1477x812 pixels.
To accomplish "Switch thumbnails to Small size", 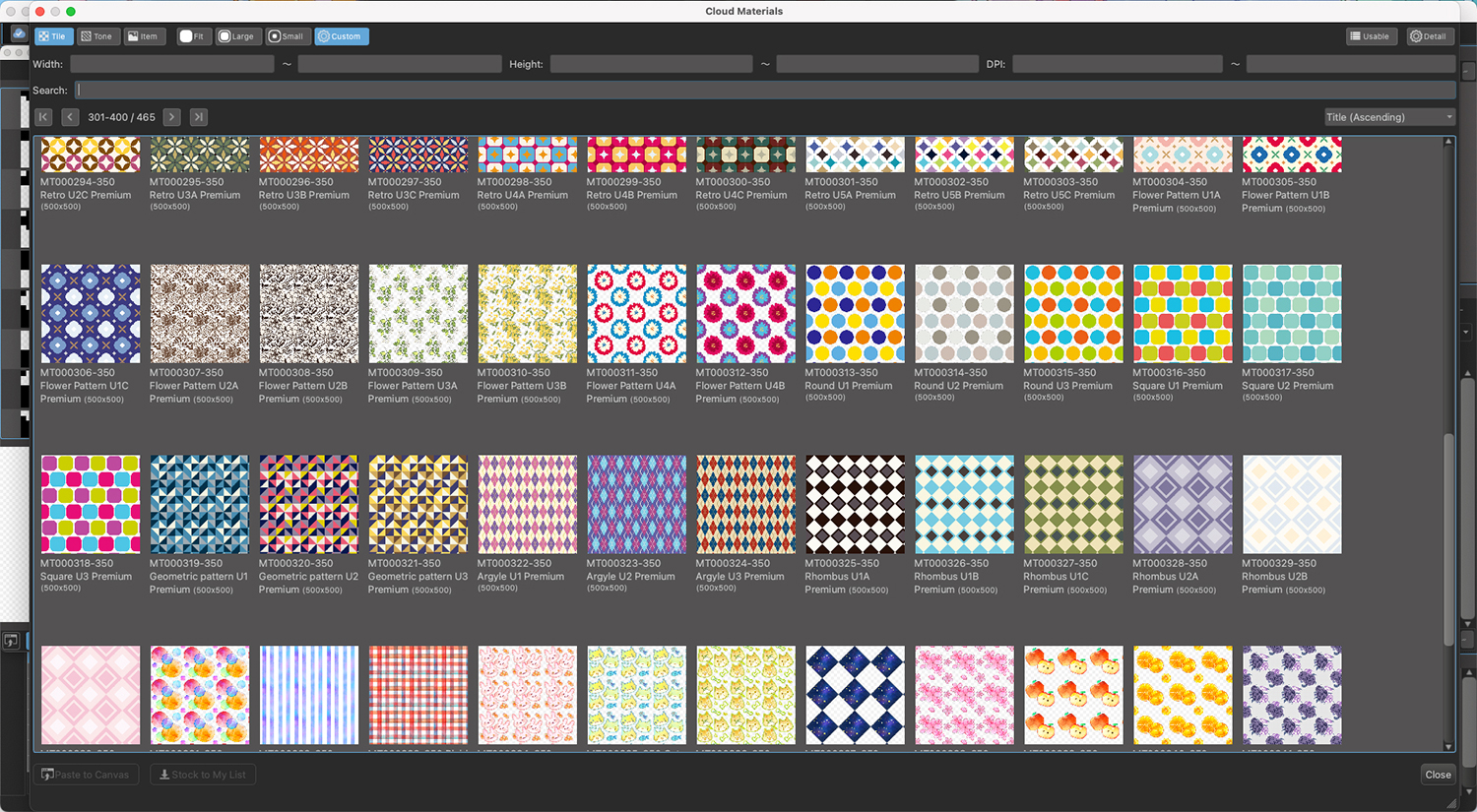I will point(287,36).
